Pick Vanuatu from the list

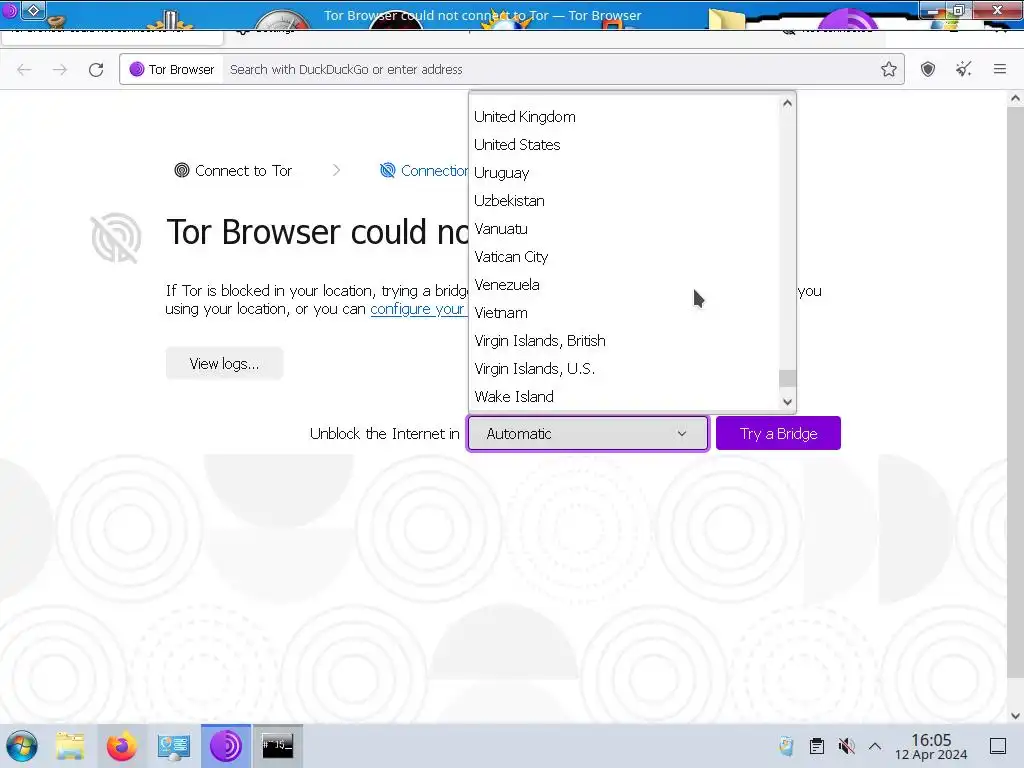tap(624, 229)
